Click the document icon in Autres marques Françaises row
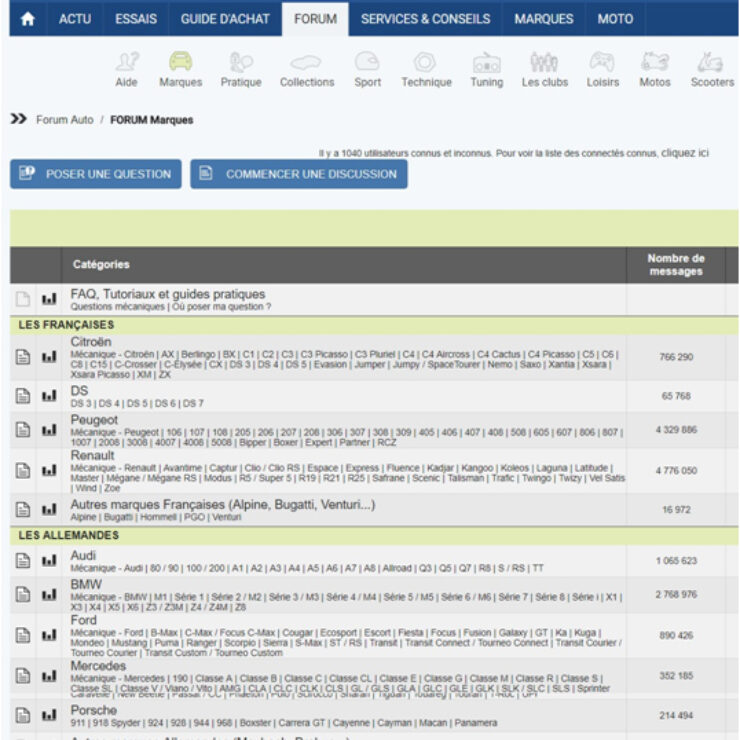Screen dimensions: 740x740 click(x=23, y=510)
